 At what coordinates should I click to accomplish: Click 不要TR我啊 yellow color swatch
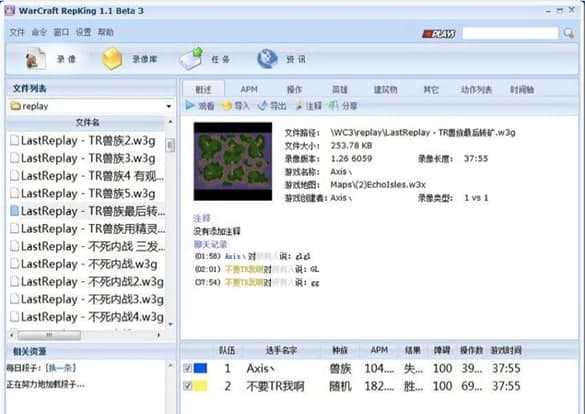tap(200, 386)
